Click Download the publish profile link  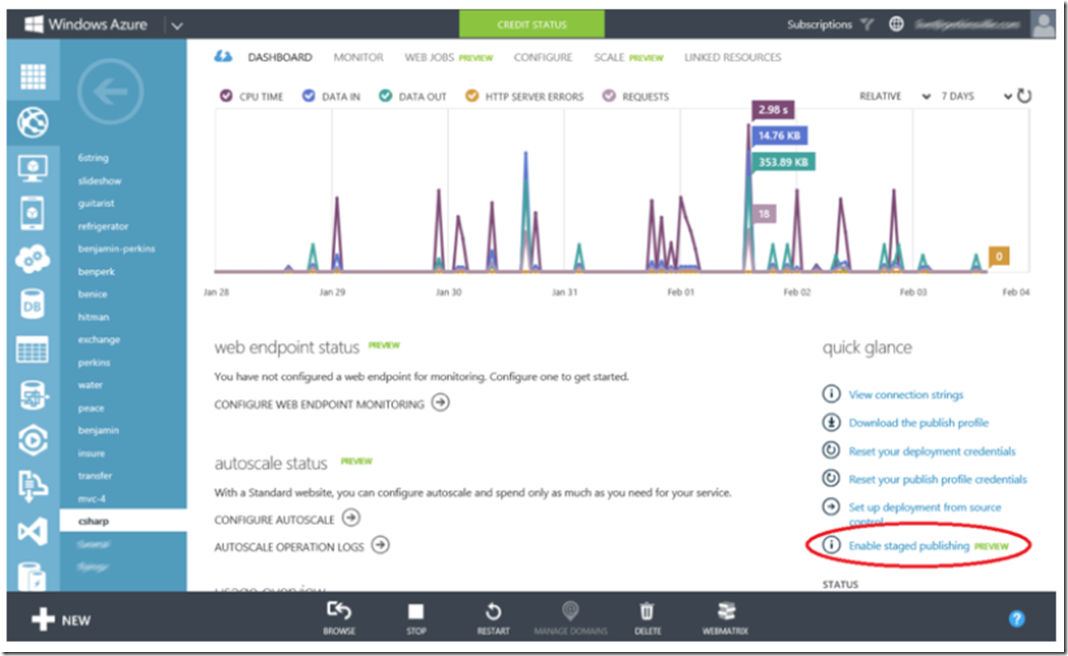(x=918, y=422)
